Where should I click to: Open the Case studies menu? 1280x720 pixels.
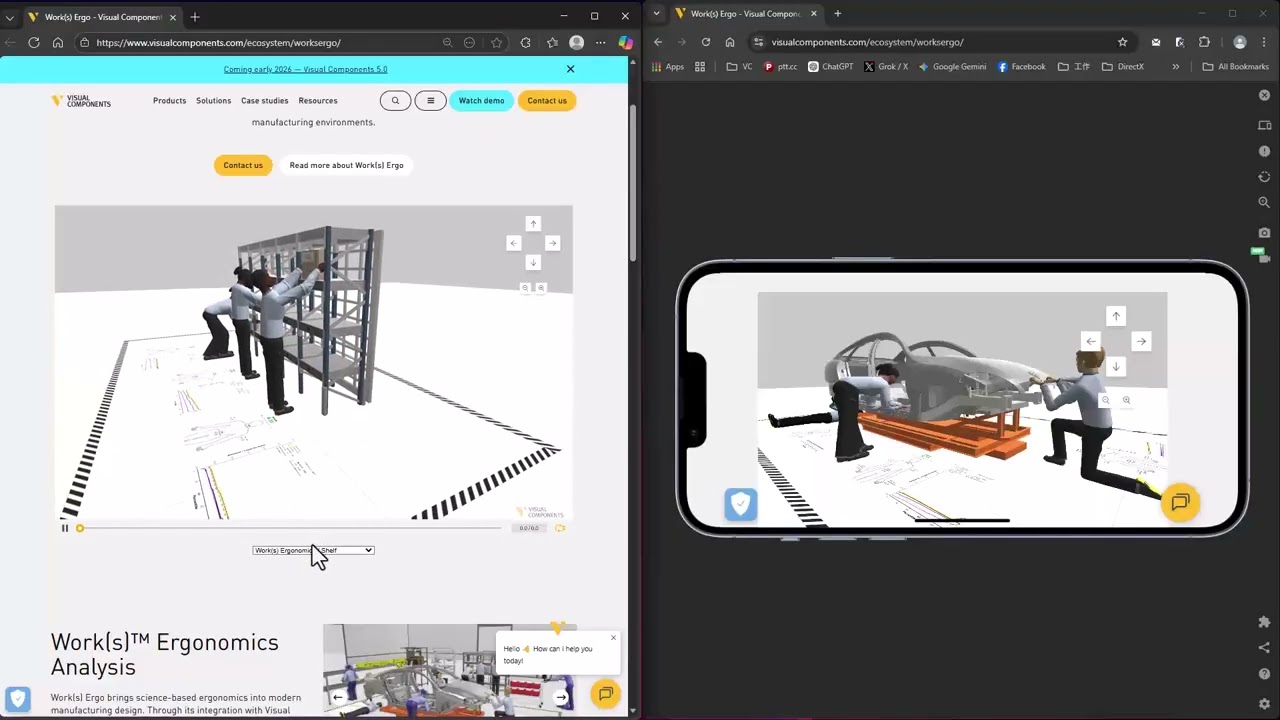(264, 100)
